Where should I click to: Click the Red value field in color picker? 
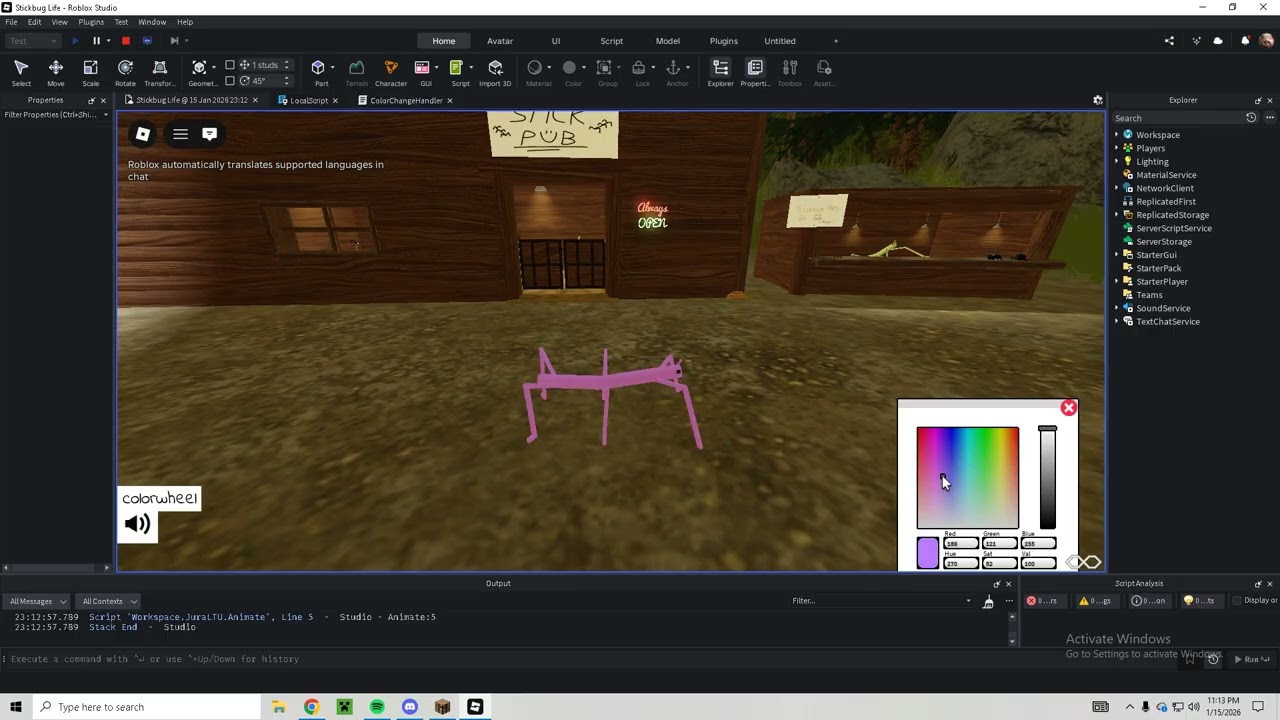pyautogui.click(x=960, y=543)
